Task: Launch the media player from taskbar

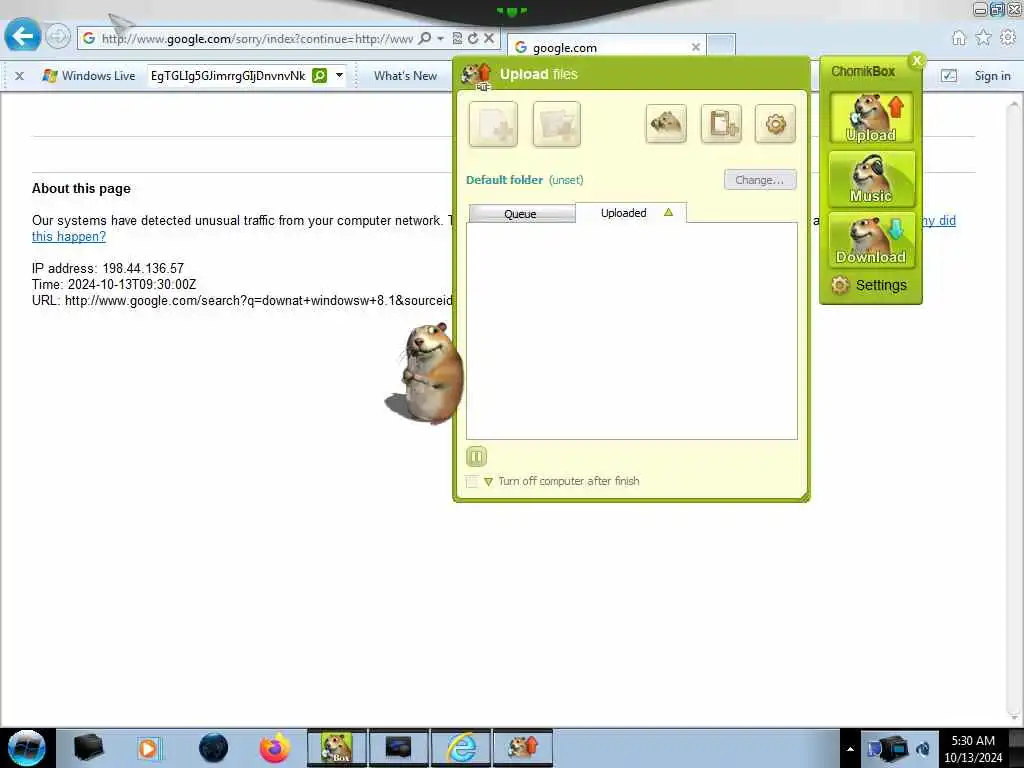Action: (149, 748)
